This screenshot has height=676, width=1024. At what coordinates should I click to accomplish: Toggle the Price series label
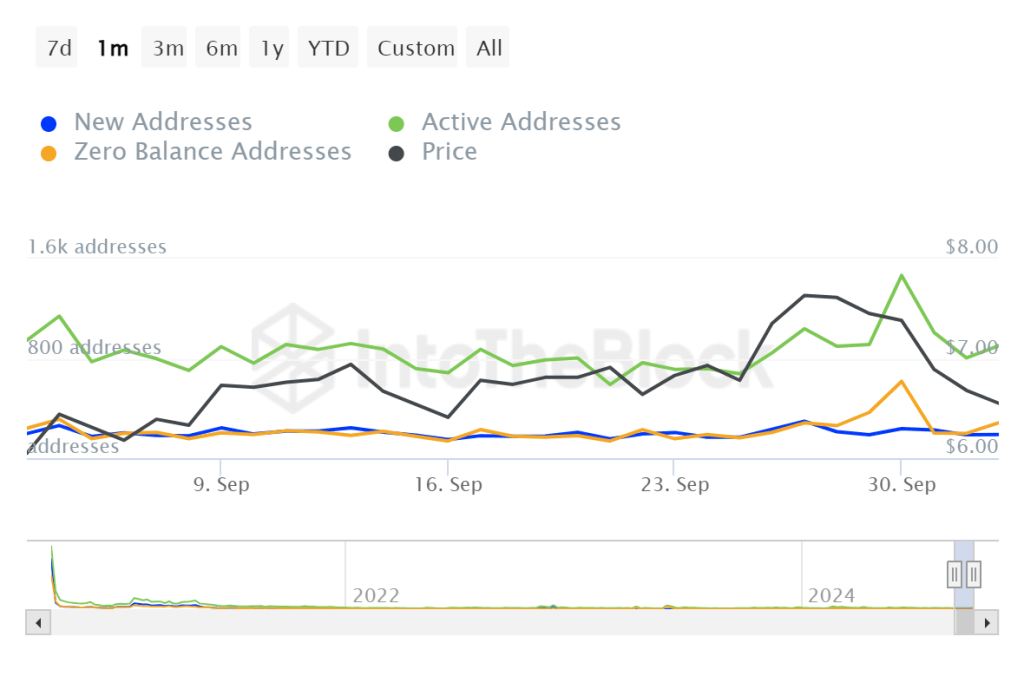pyautogui.click(x=449, y=152)
